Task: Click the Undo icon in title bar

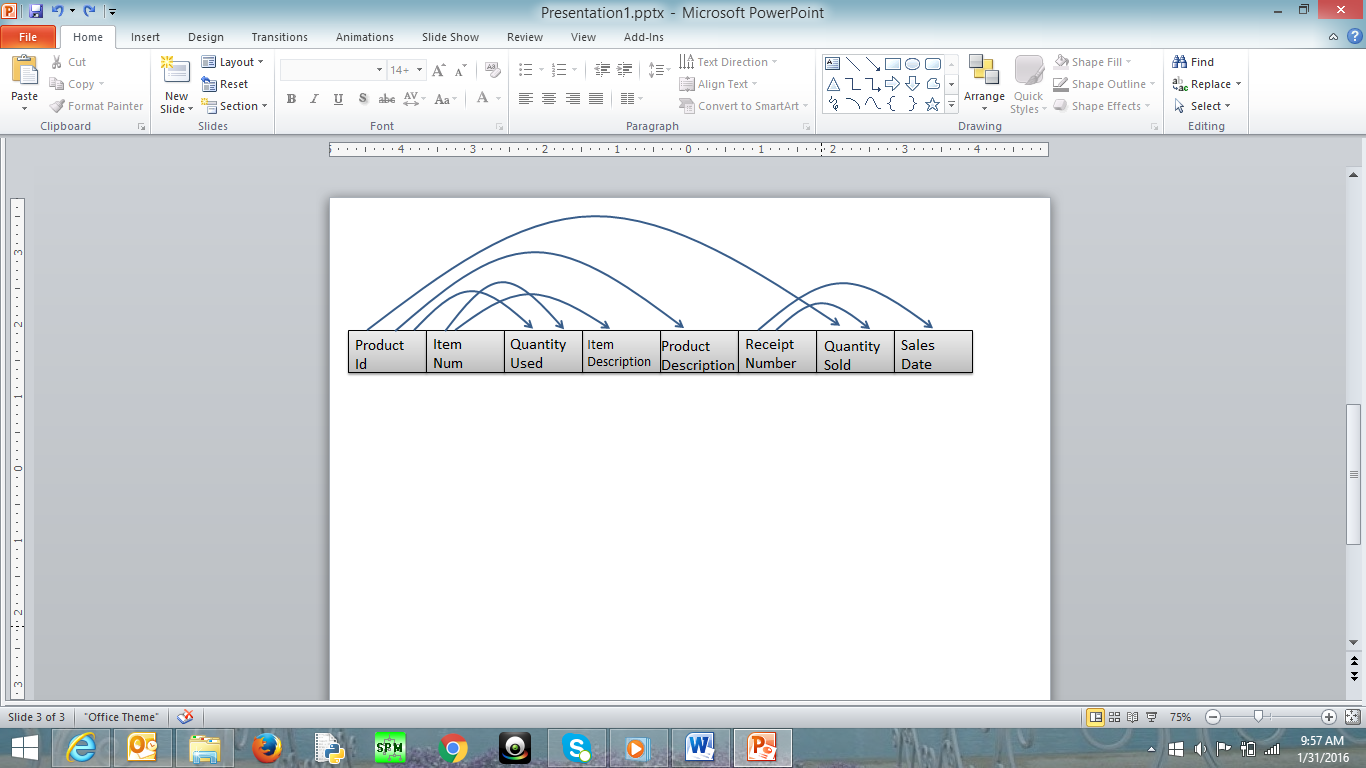Action: coord(58,11)
